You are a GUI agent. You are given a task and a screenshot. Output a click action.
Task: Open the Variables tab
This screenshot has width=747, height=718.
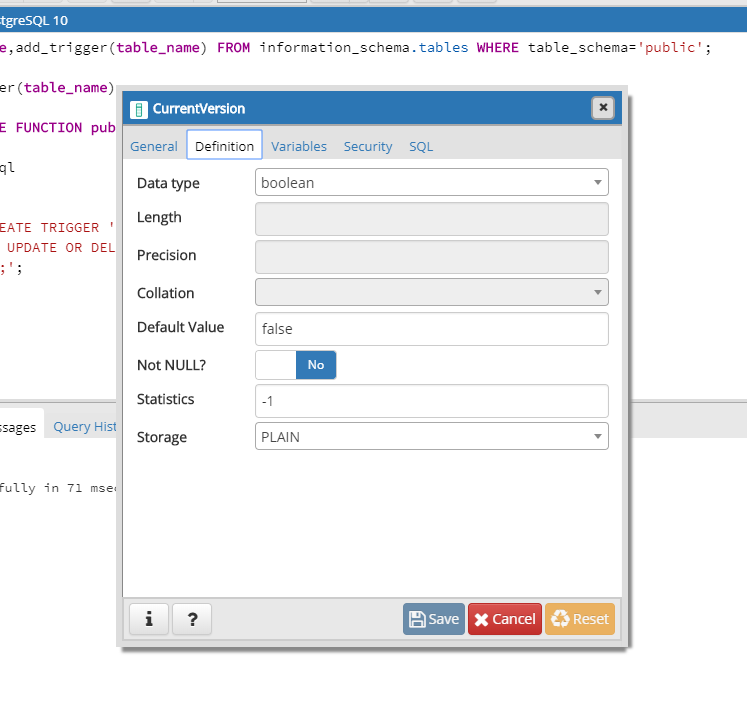(299, 146)
